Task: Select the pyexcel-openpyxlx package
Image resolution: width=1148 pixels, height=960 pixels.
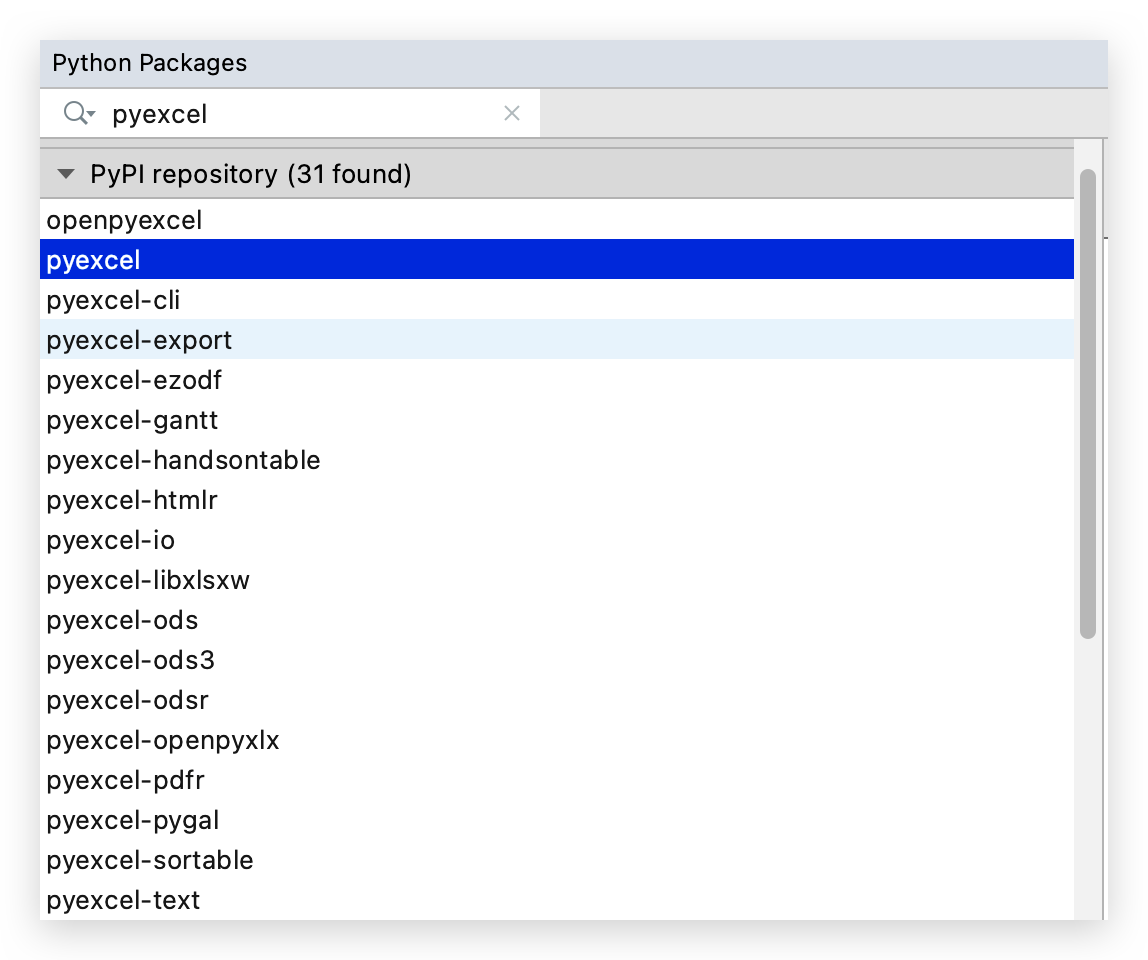Action: [x=163, y=740]
